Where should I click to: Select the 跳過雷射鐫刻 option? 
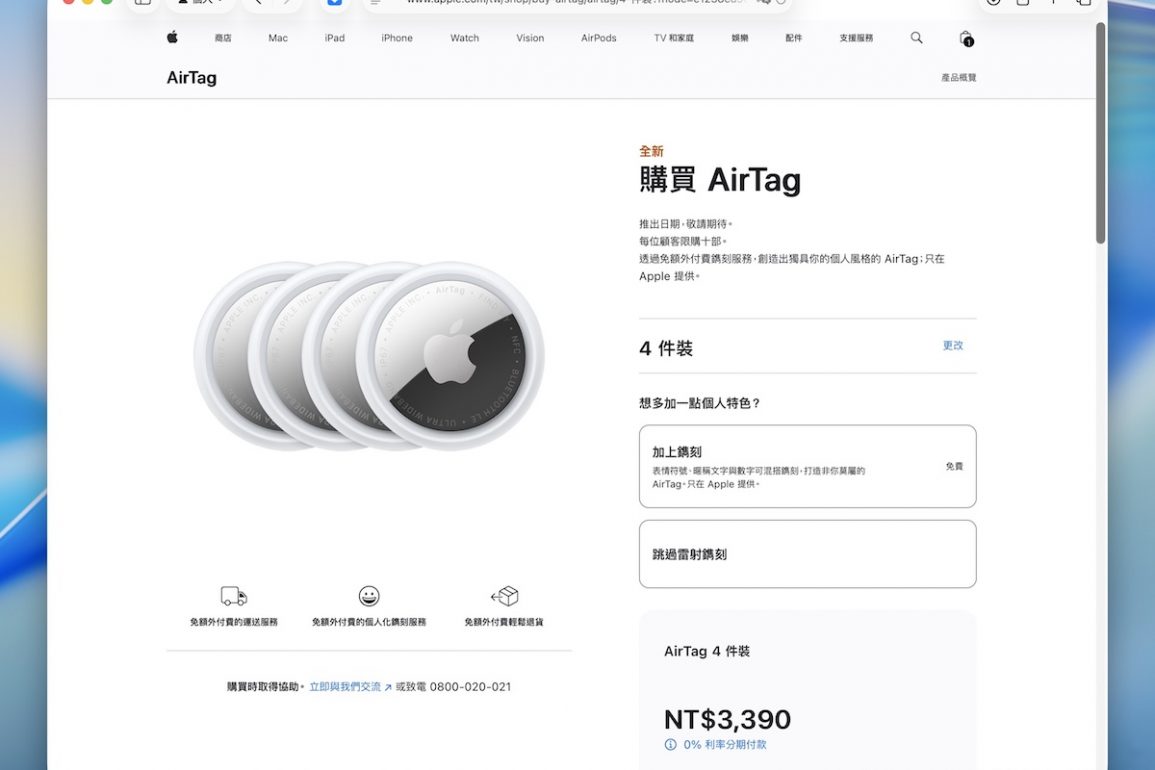[807, 554]
